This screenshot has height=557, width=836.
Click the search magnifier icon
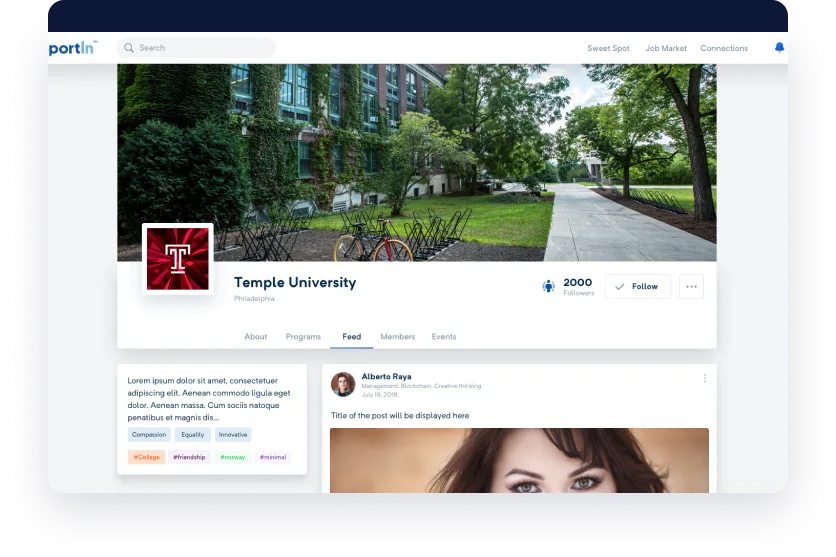click(x=128, y=48)
